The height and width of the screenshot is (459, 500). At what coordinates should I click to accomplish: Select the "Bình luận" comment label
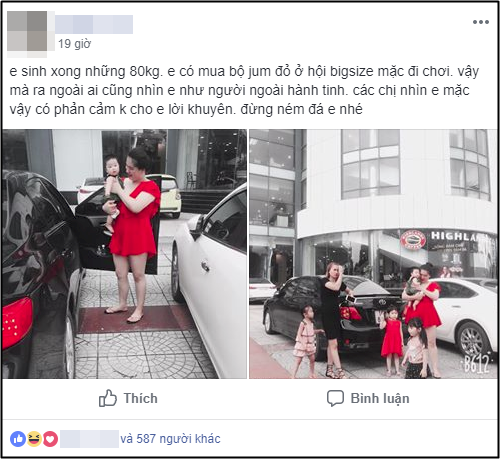click(x=380, y=398)
